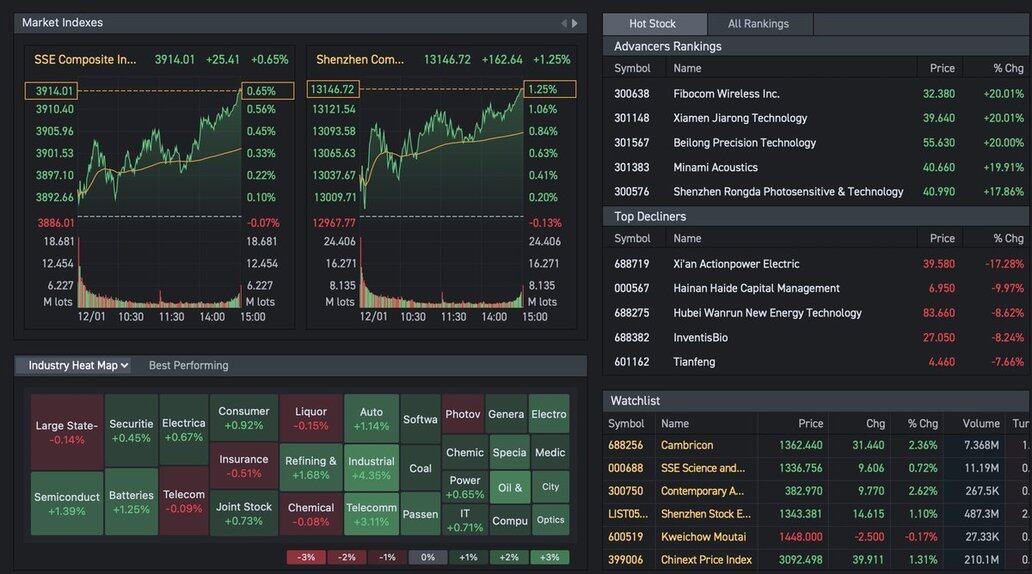This screenshot has width=1032, height=574.
Task: Sort Advancers Rankings by % Chg header
Action: tap(1007, 69)
